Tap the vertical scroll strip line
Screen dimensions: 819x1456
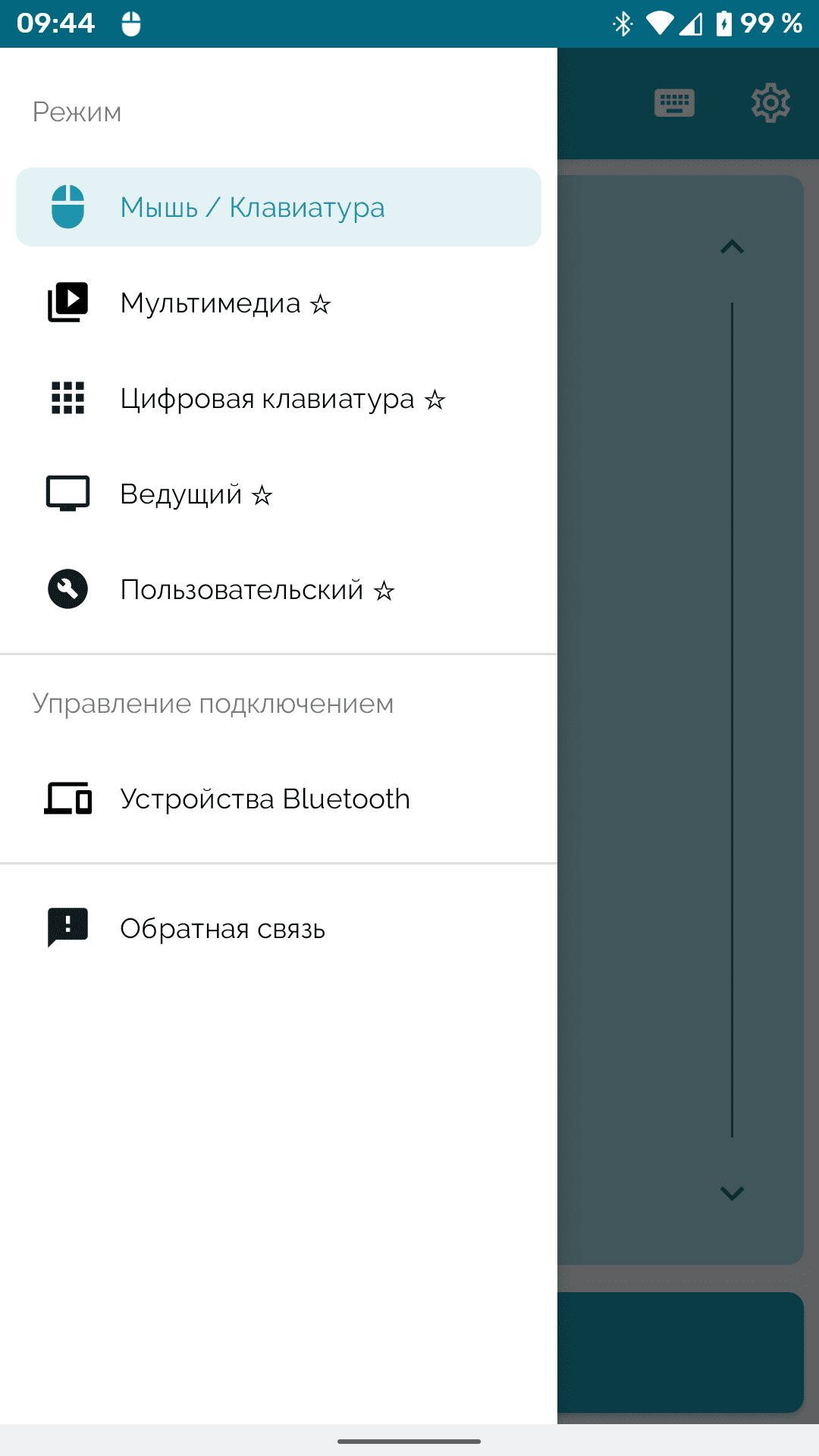tap(732, 720)
